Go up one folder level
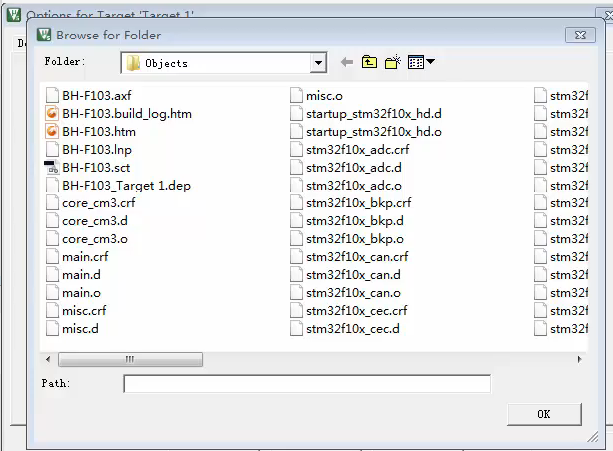This screenshot has width=613, height=451. pyautogui.click(x=369, y=62)
